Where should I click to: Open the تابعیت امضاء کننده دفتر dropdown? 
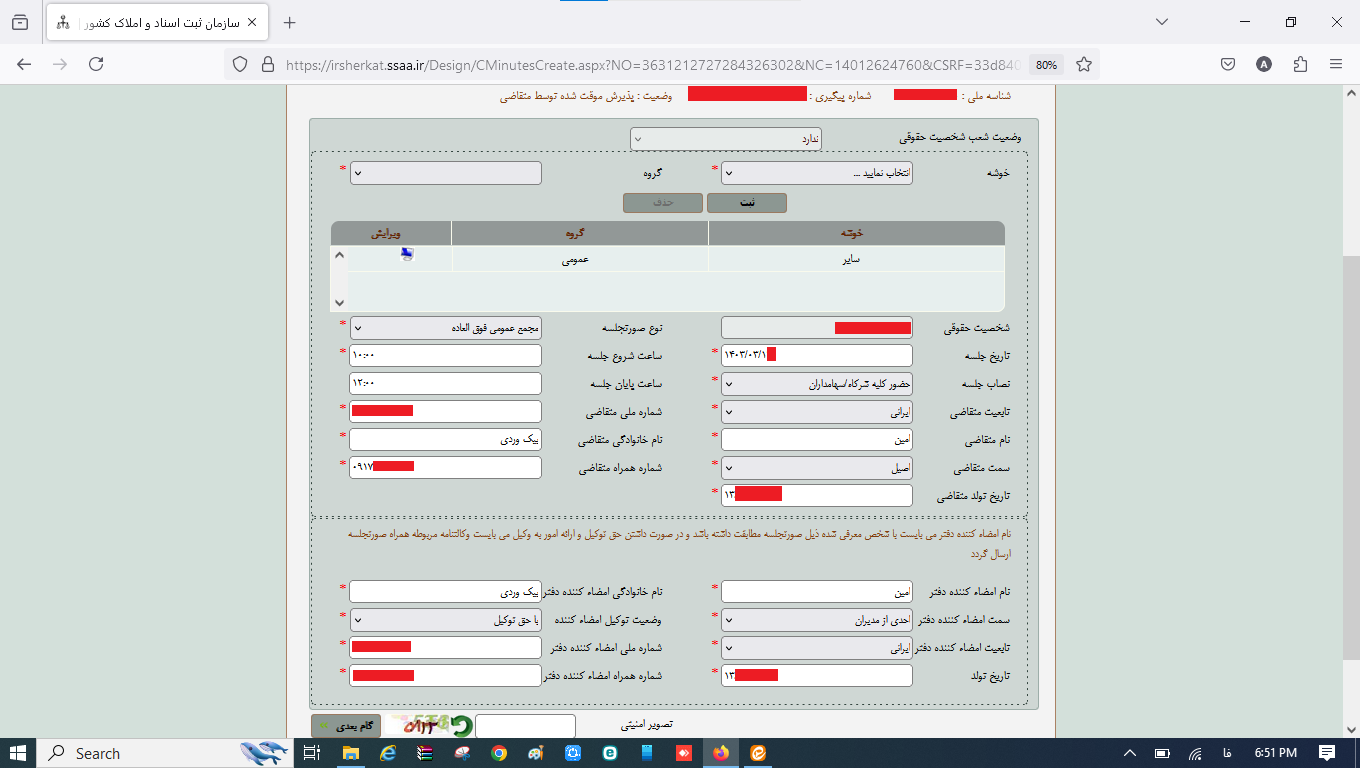point(817,648)
